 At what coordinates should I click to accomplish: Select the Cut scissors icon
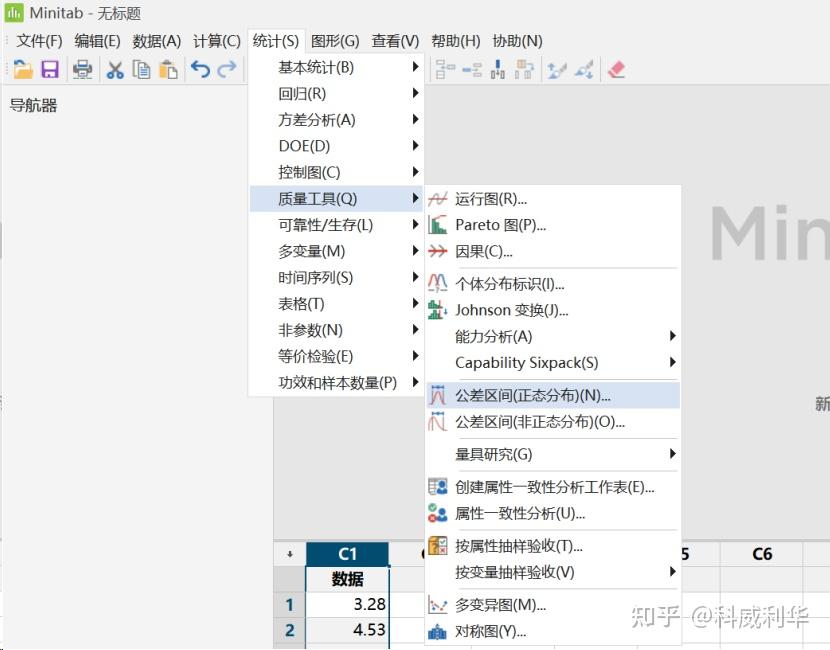[116, 69]
